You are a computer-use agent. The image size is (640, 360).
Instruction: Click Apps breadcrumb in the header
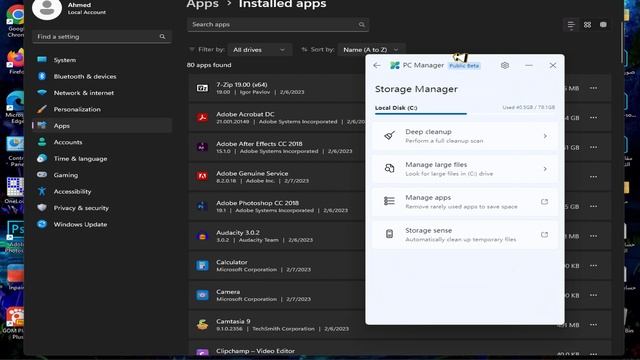(202, 4)
